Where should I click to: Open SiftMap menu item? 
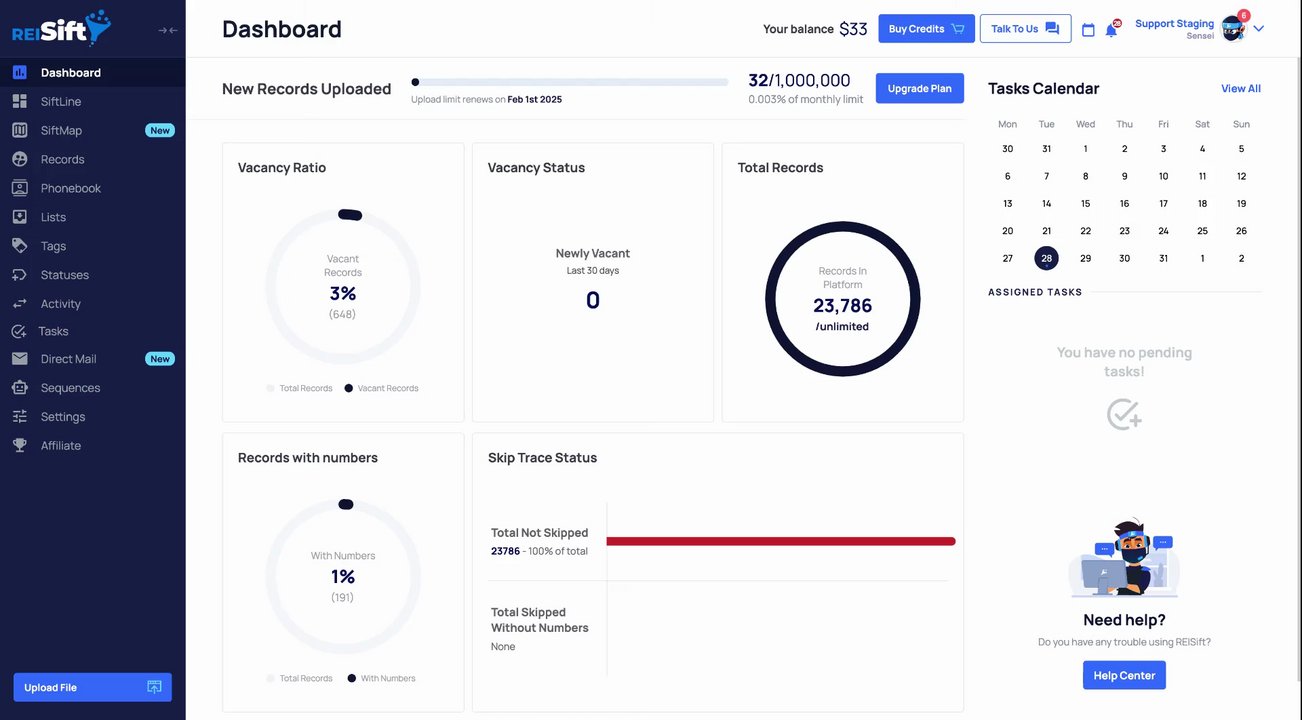(93, 130)
